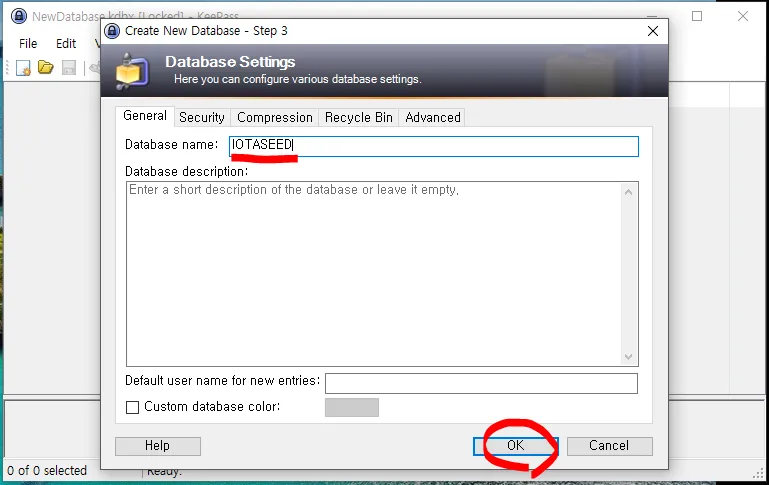Open the Compression tab
The width and height of the screenshot is (769, 485).
(x=275, y=118)
